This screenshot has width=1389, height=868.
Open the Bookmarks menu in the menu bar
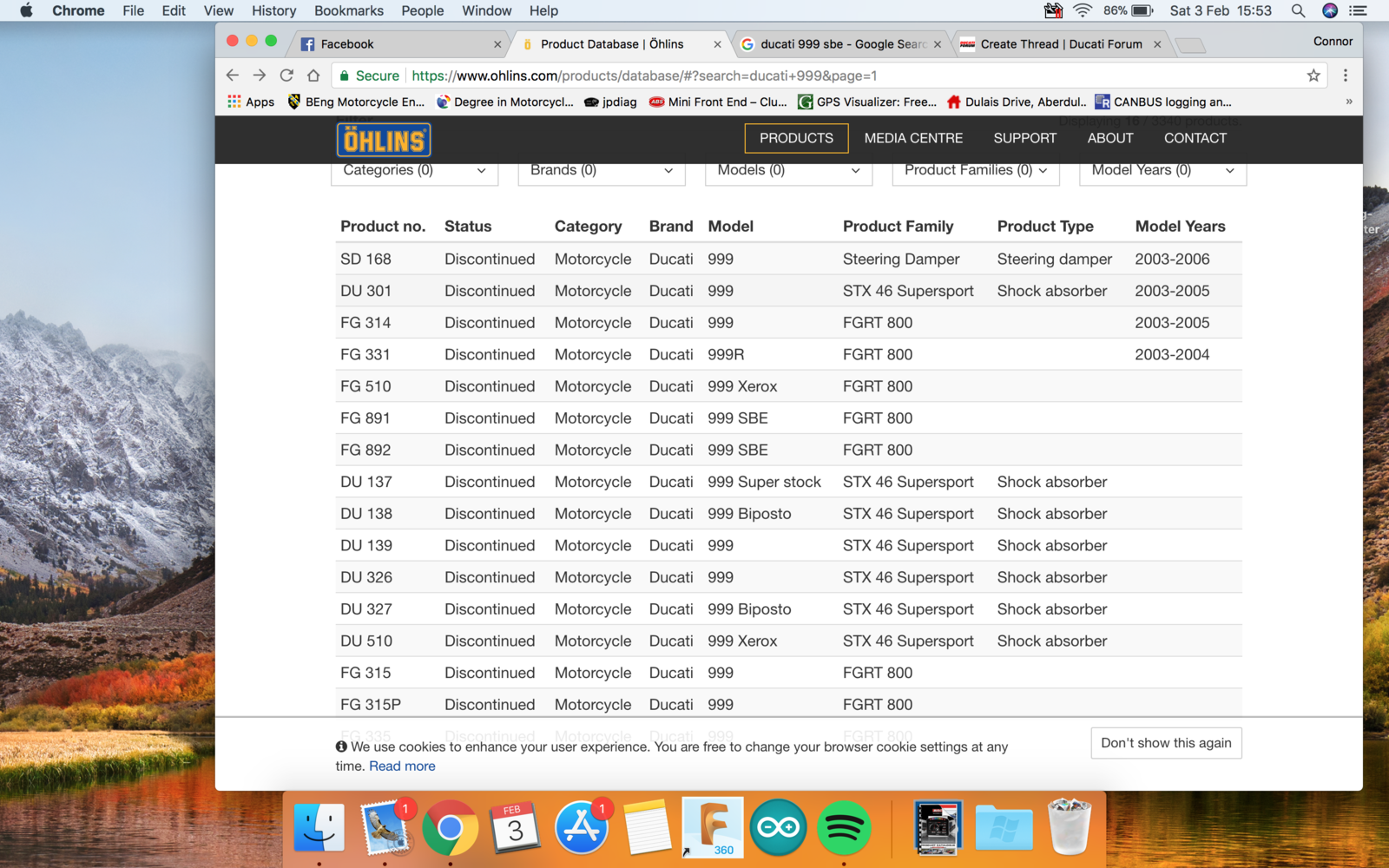pyautogui.click(x=348, y=10)
